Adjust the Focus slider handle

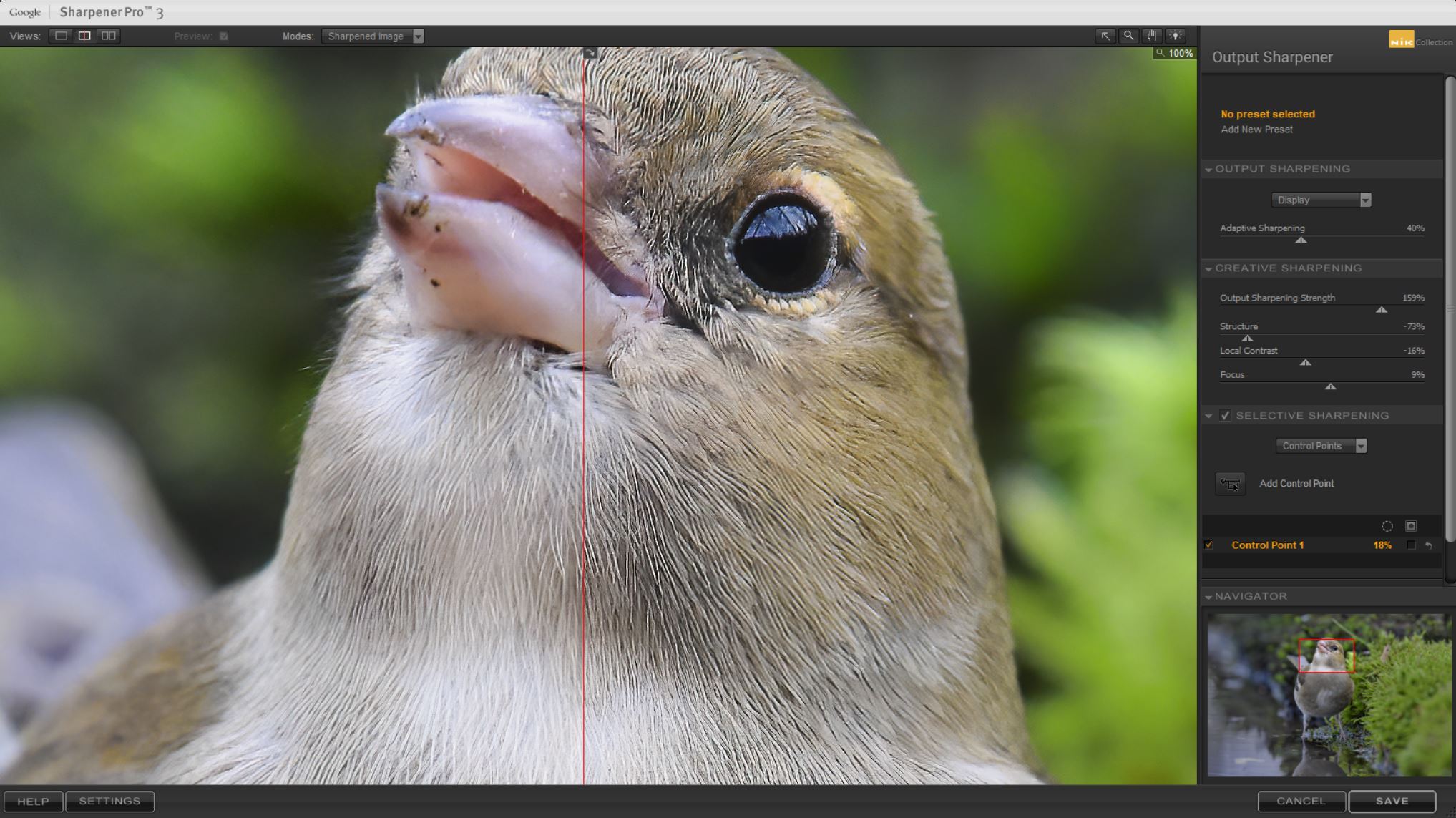click(1330, 387)
